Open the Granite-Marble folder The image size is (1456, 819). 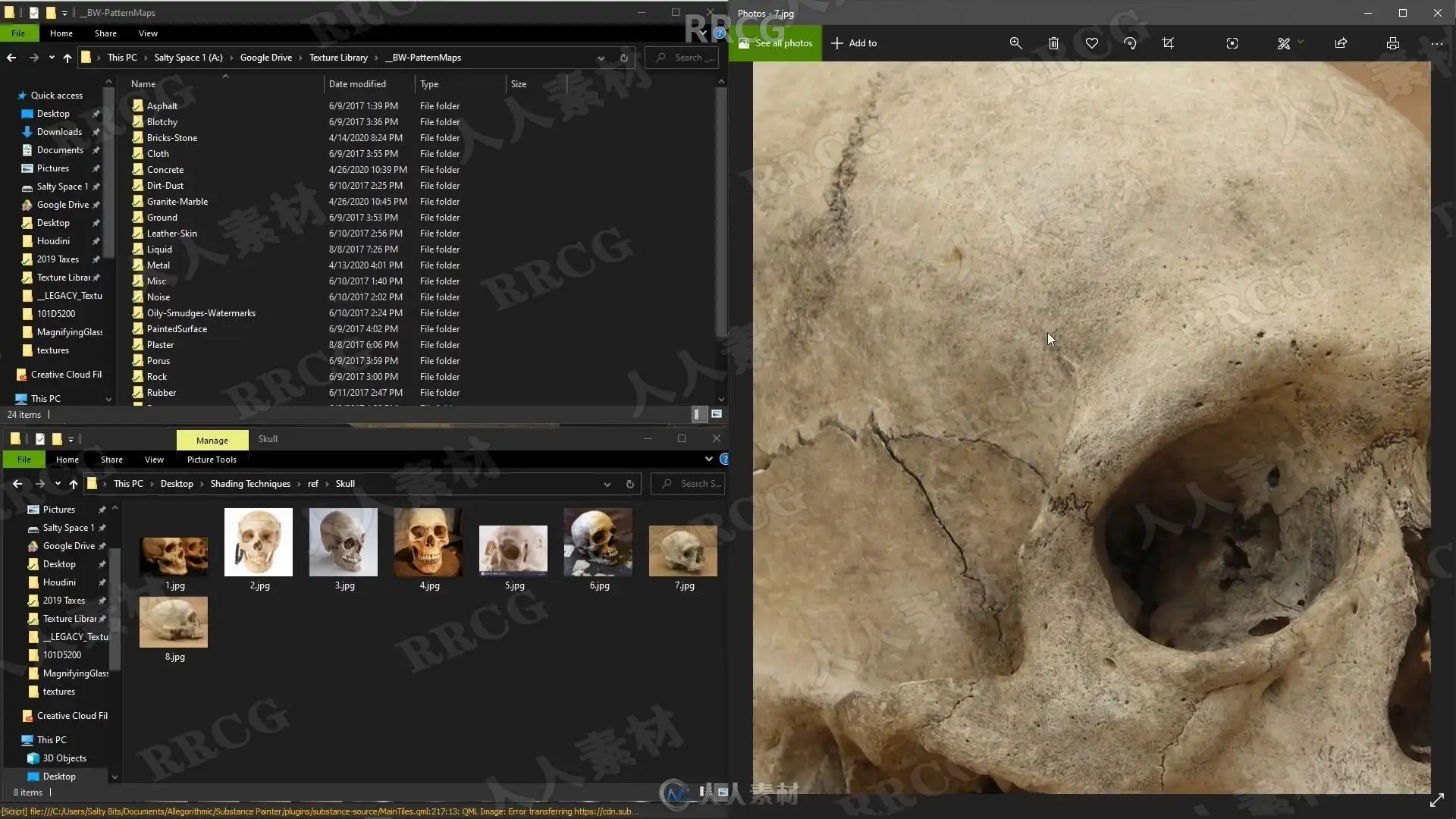pos(177,202)
